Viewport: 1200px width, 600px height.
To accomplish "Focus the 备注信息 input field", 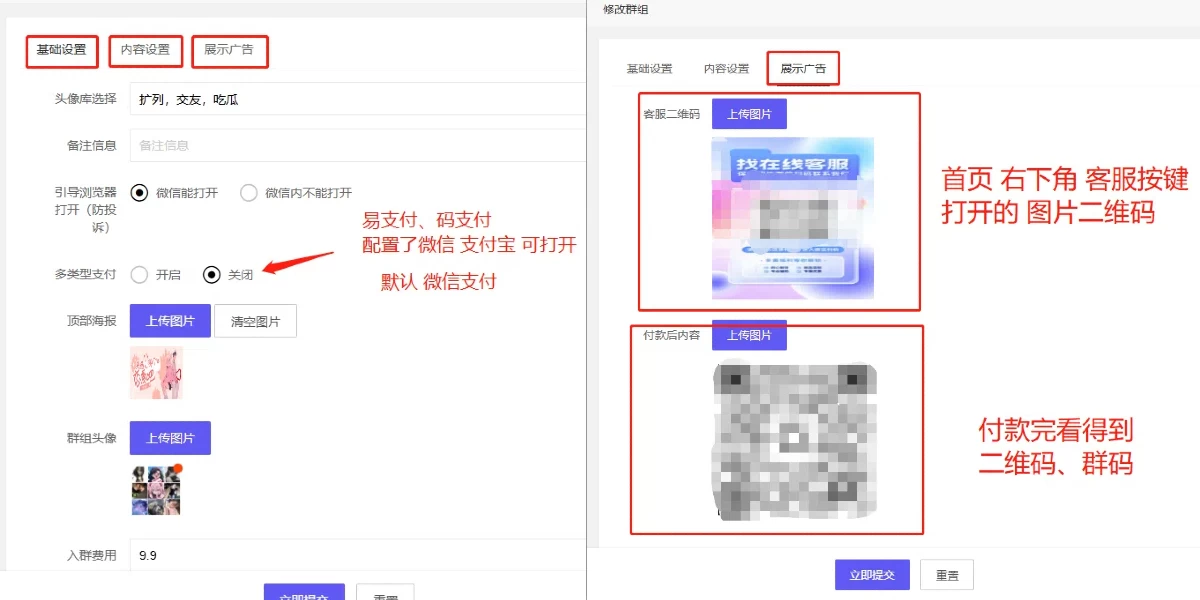I will 357,145.
